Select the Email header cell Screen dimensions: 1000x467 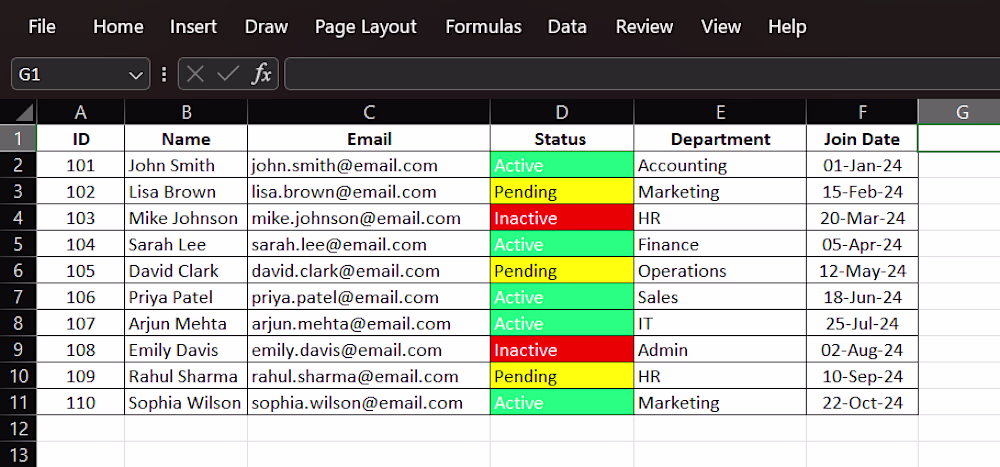pos(369,138)
